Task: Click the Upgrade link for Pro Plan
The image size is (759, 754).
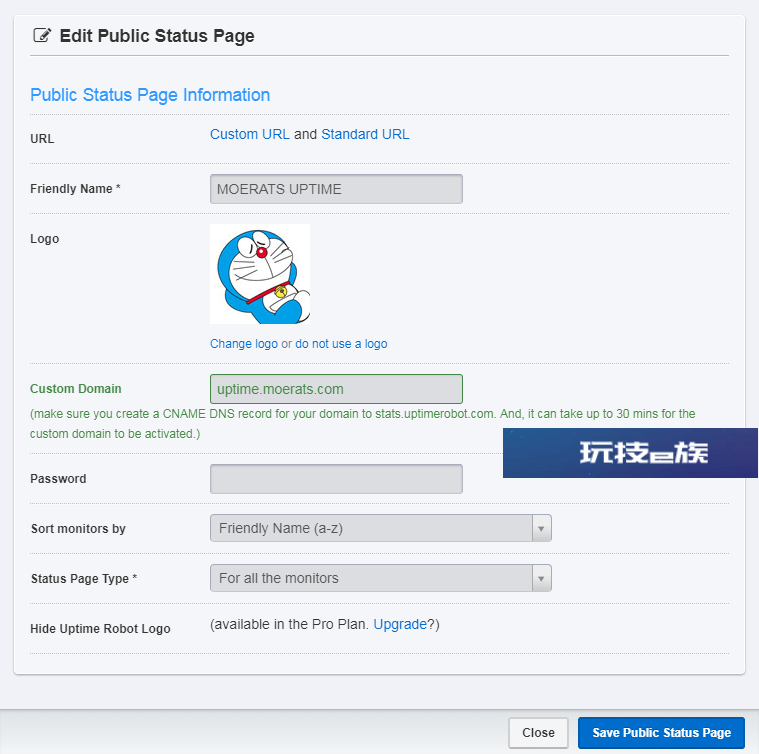Action: tap(400, 624)
